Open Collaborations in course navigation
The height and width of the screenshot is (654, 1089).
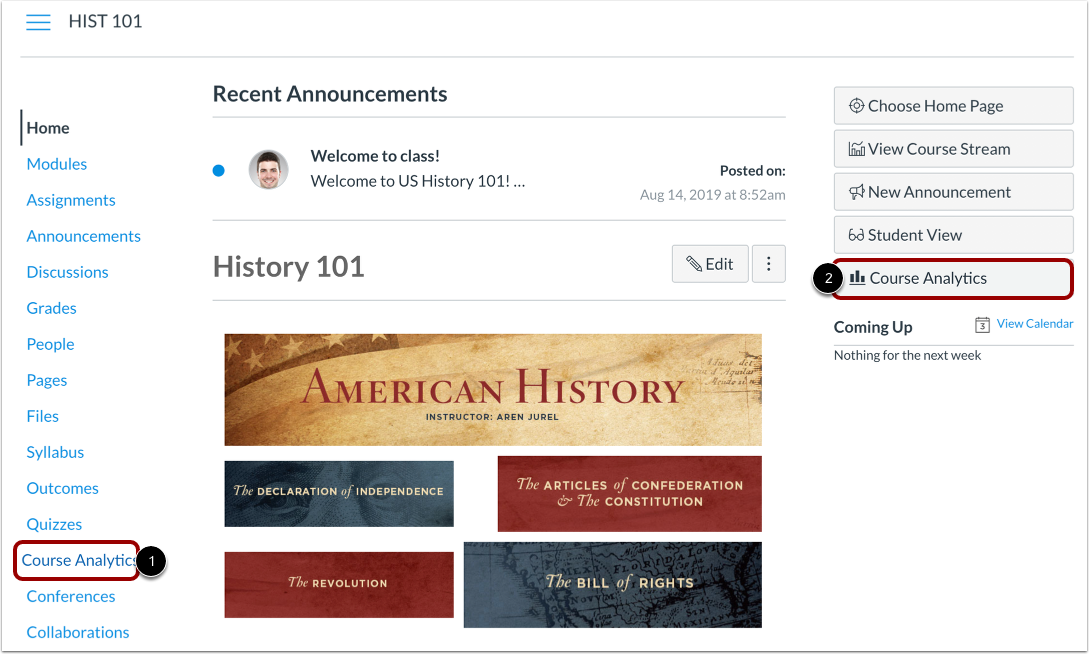[x=78, y=632]
